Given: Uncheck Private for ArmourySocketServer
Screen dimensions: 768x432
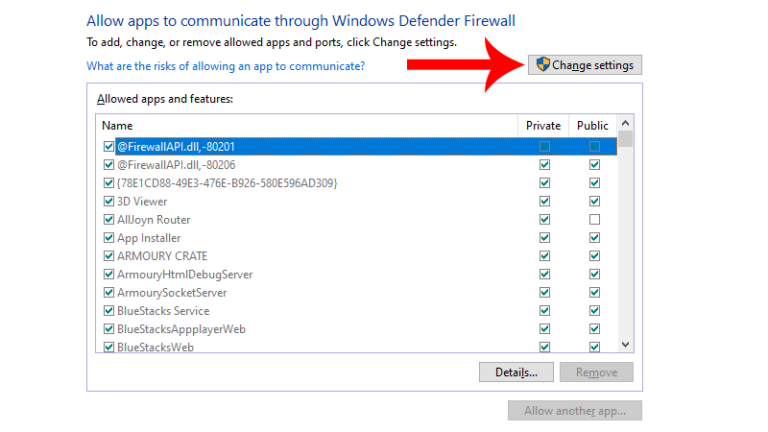Looking at the screenshot, I should click(544, 293).
